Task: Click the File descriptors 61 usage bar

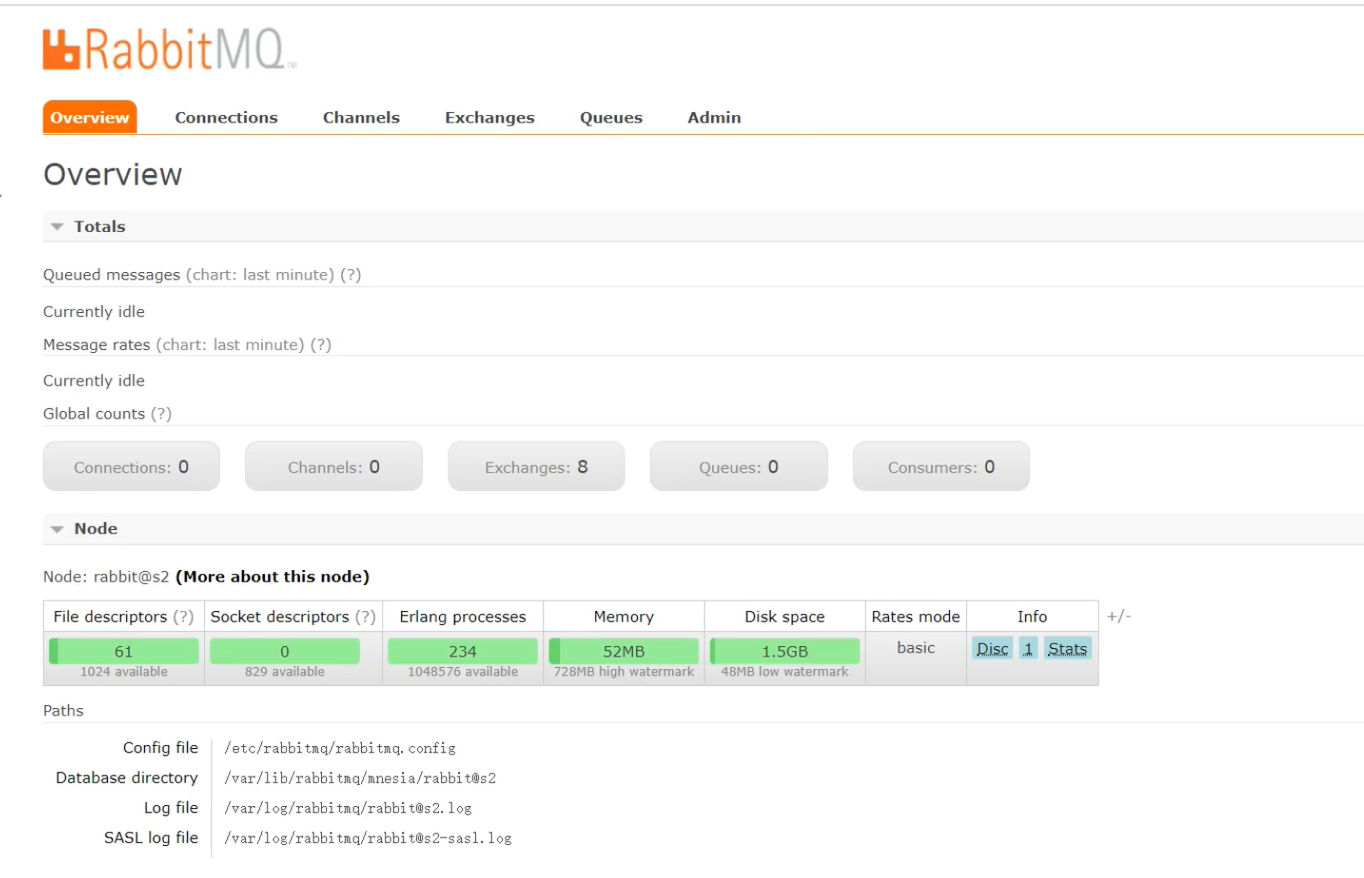Action: click(124, 651)
